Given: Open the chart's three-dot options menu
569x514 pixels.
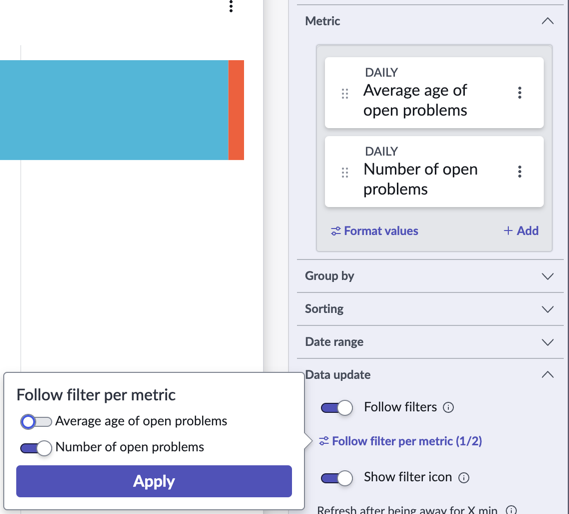Looking at the screenshot, I should [x=231, y=6].
